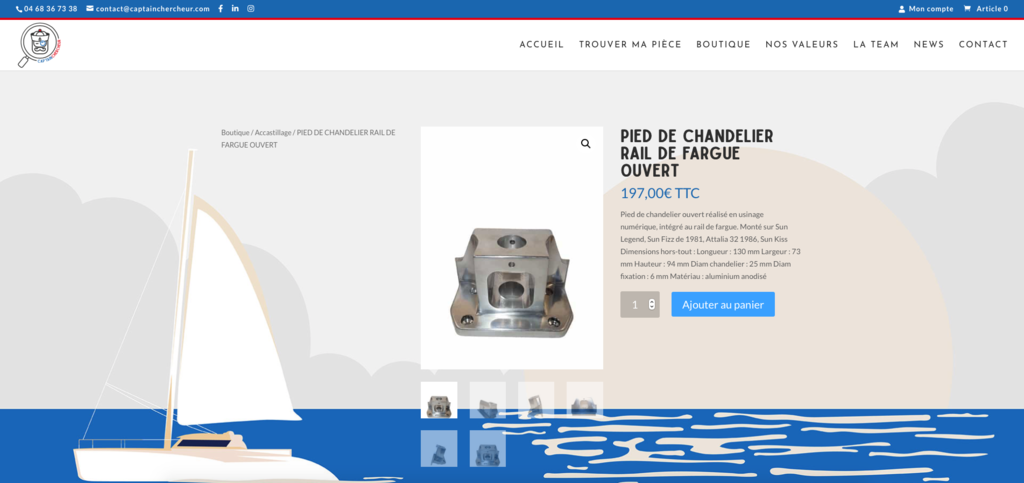Image resolution: width=1024 pixels, height=483 pixels.
Task: Click the Accastillage breadcrumb link
Action: pyautogui.click(x=273, y=132)
